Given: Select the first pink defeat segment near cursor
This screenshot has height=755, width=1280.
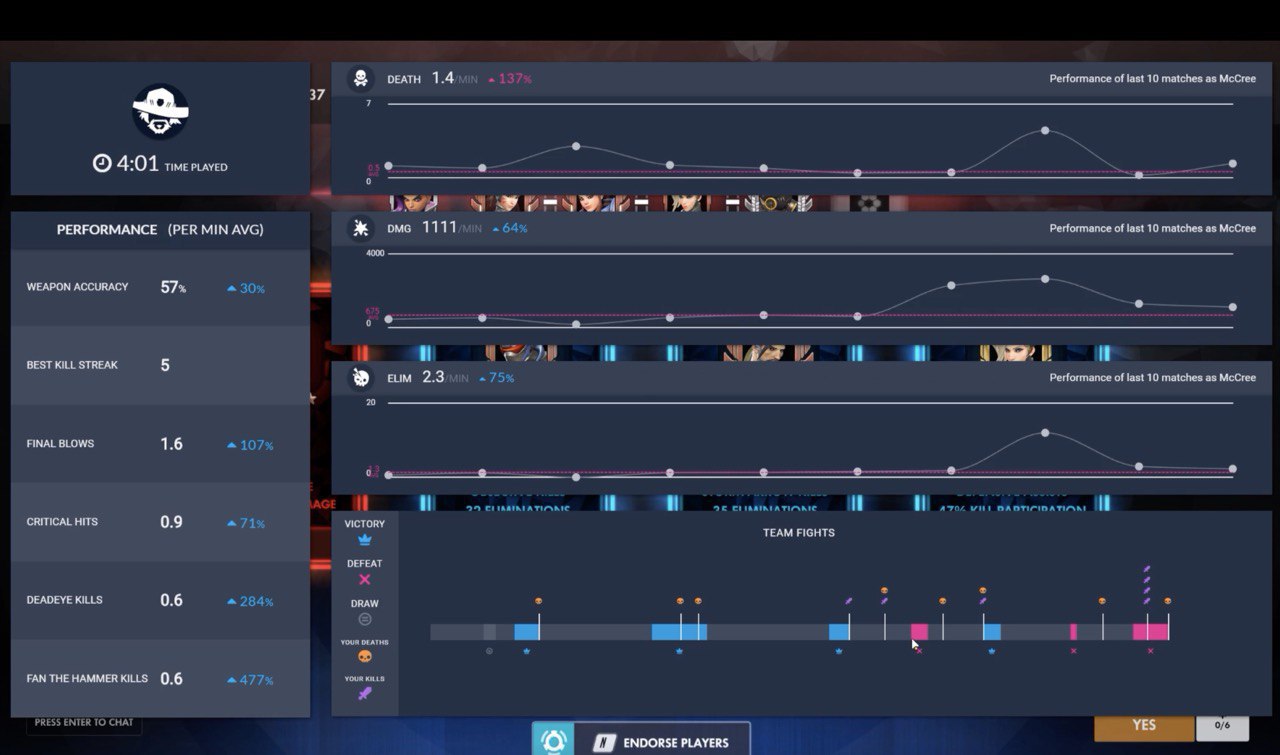Looking at the screenshot, I should pyautogui.click(x=919, y=632).
